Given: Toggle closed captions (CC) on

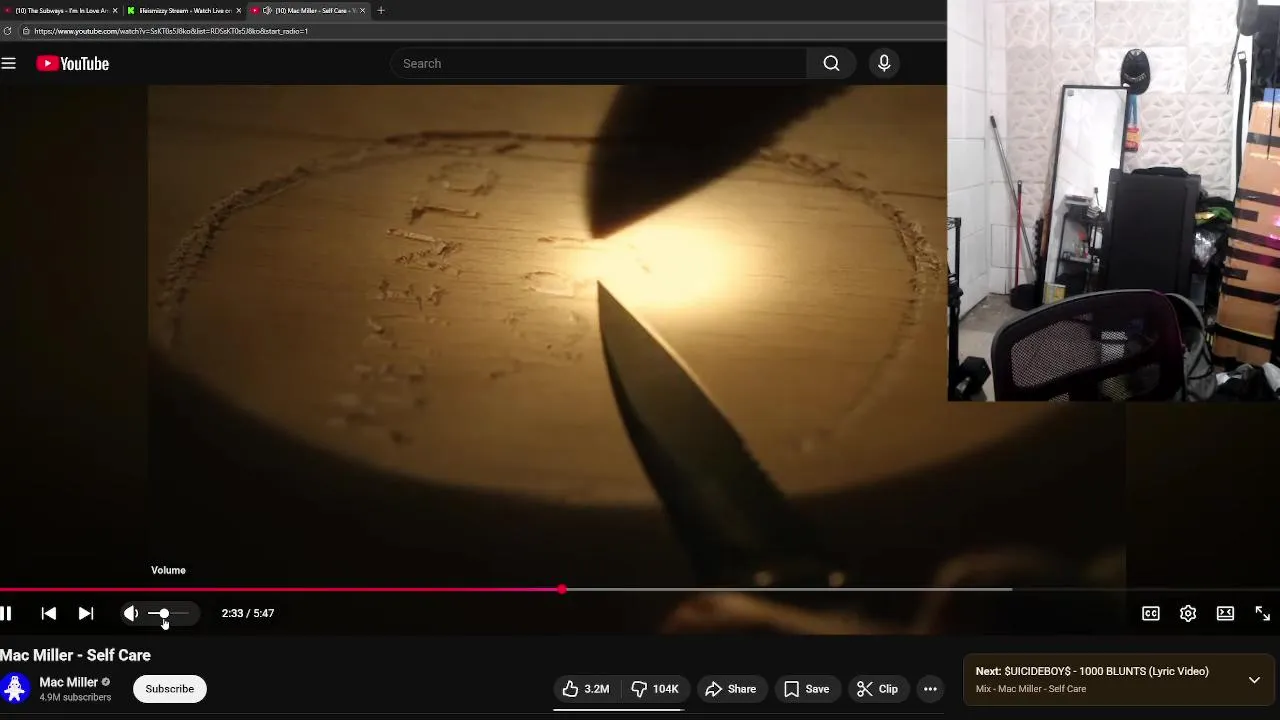Looking at the screenshot, I should click(1151, 613).
